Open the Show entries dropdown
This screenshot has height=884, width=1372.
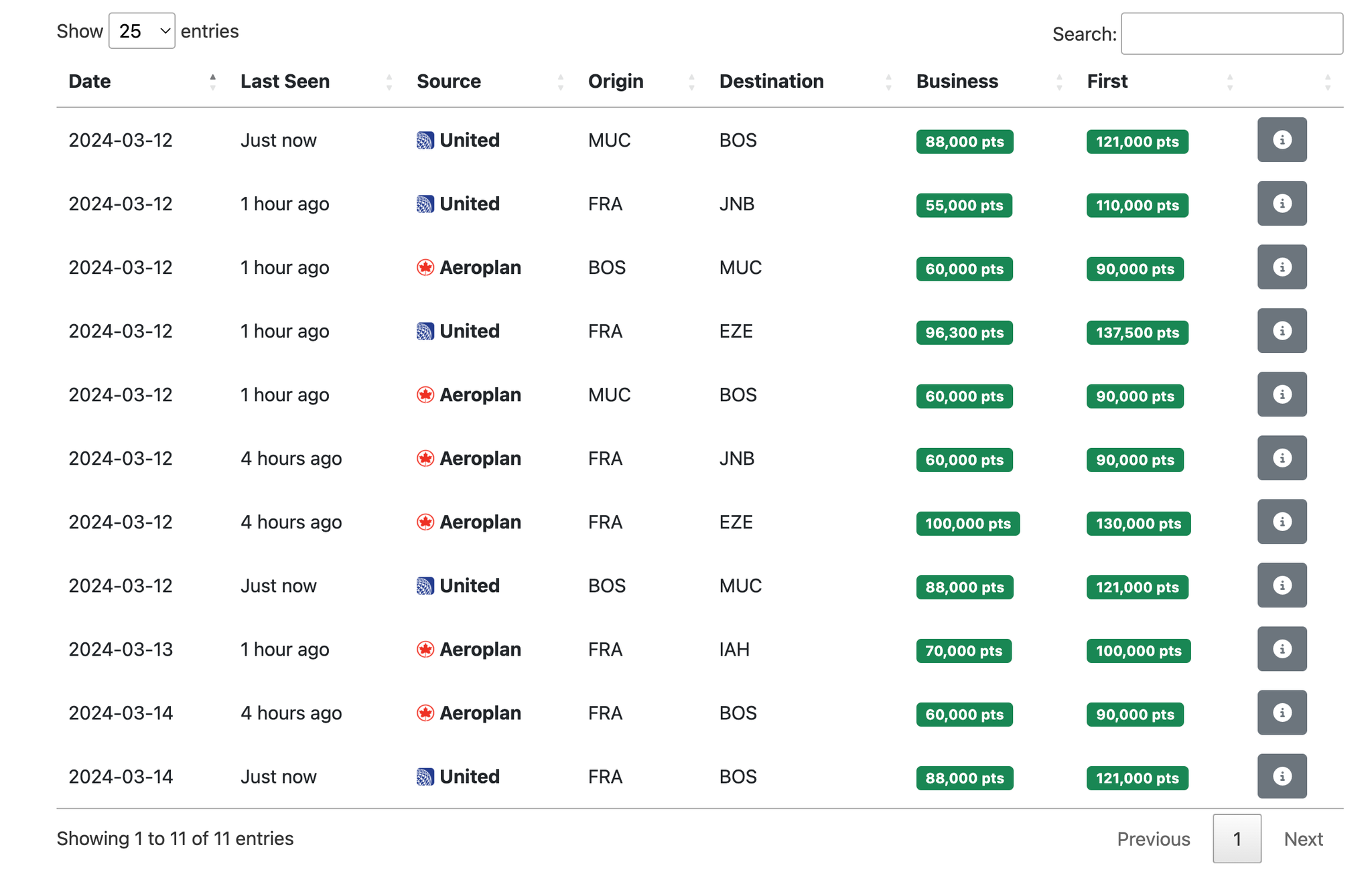click(141, 31)
